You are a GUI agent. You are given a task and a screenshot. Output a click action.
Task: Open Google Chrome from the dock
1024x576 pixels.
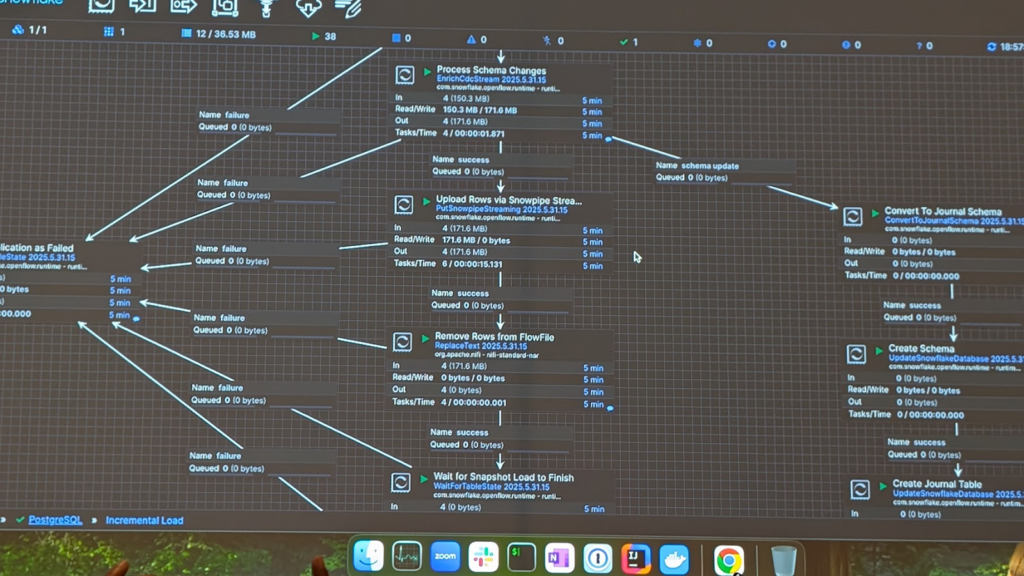[729, 560]
